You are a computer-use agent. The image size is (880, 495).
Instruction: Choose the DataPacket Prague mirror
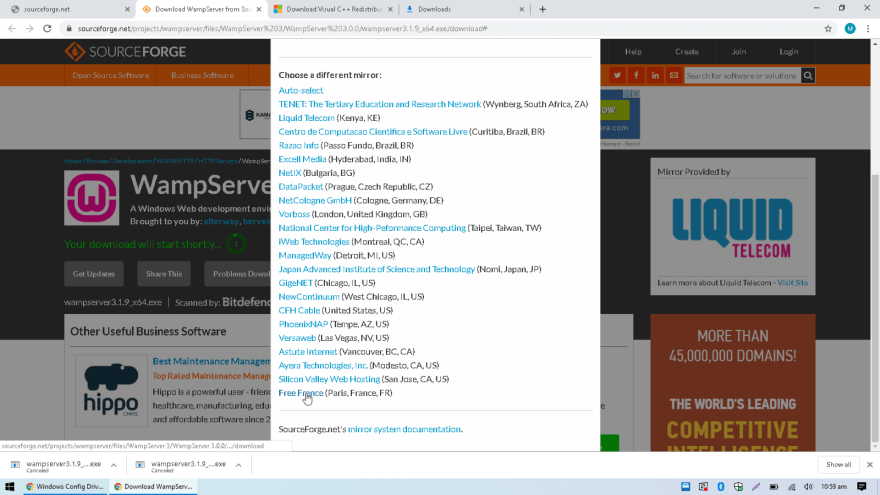coord(301,186)
